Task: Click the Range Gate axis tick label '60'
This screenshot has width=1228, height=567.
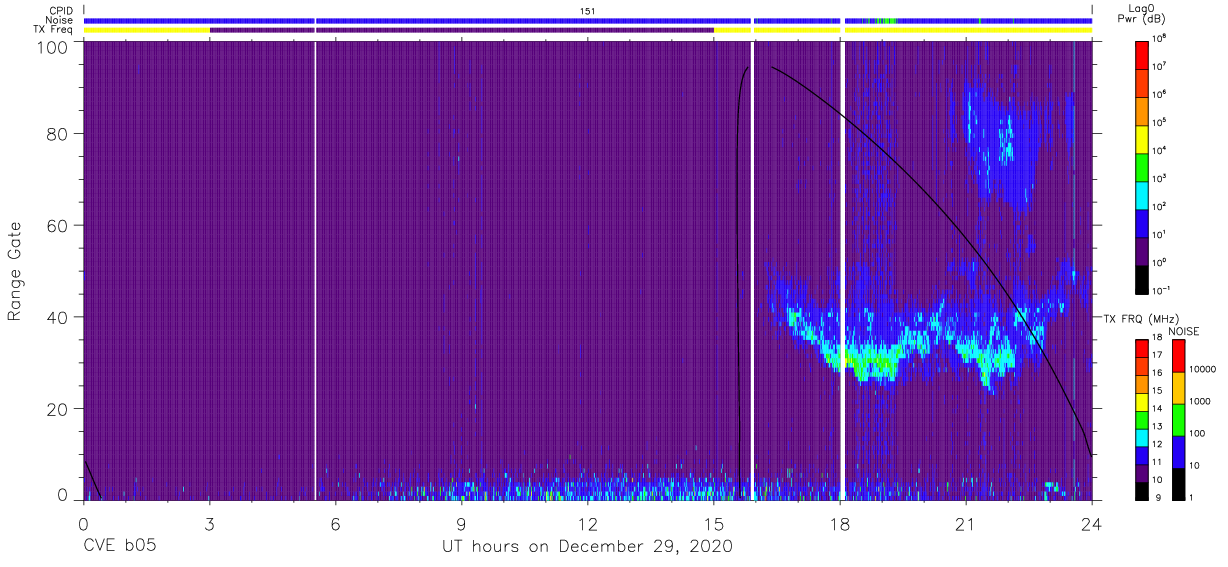Action: point(57,225)
